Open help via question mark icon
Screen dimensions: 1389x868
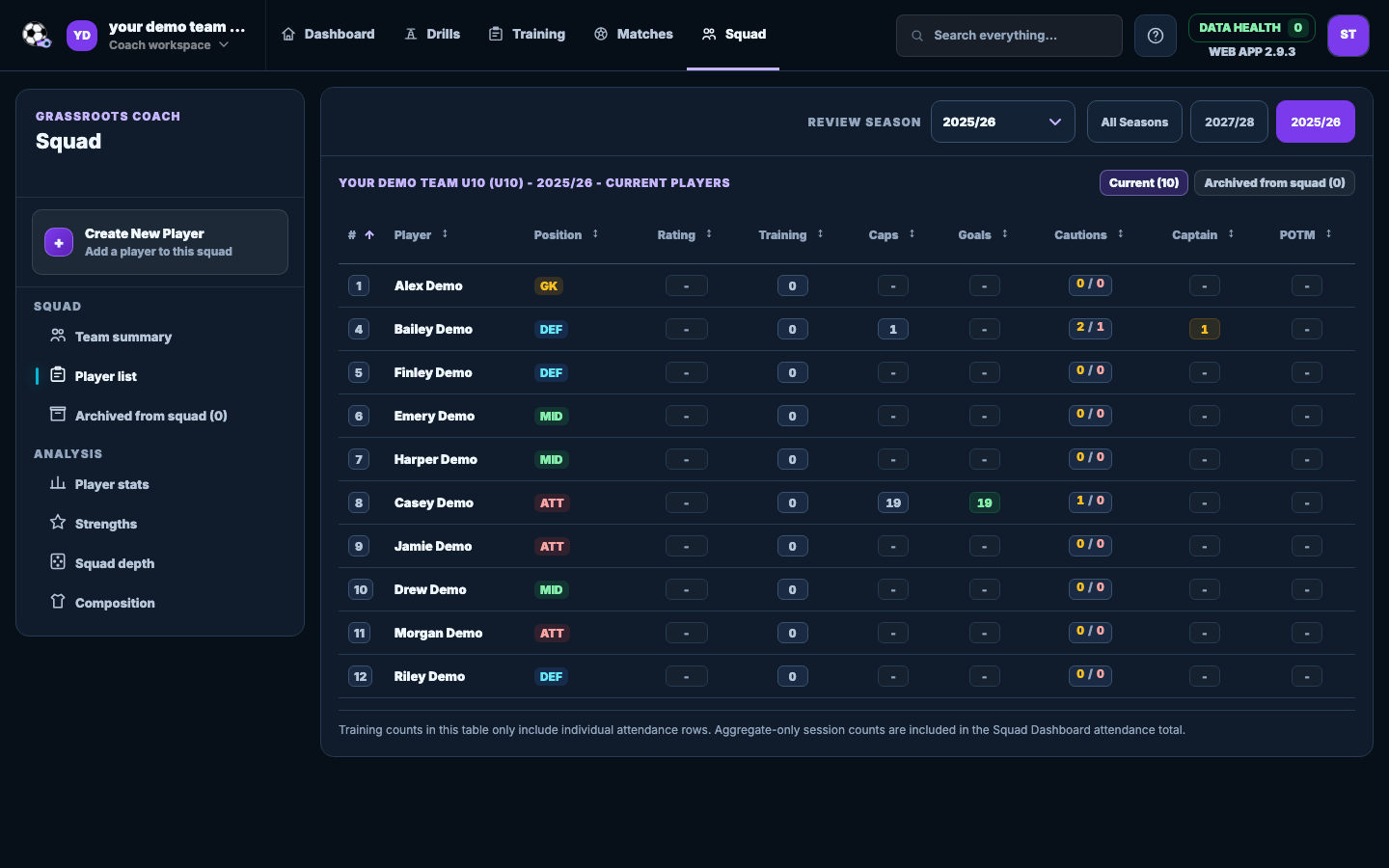1156,36
